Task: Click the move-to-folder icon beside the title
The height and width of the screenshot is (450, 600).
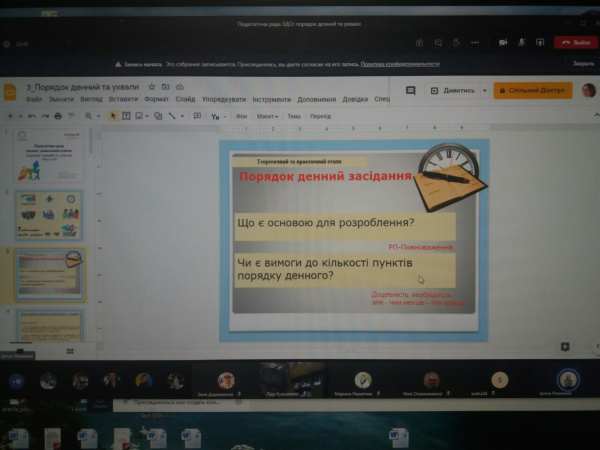Action: pyautogui.click(x=165, y=86)
